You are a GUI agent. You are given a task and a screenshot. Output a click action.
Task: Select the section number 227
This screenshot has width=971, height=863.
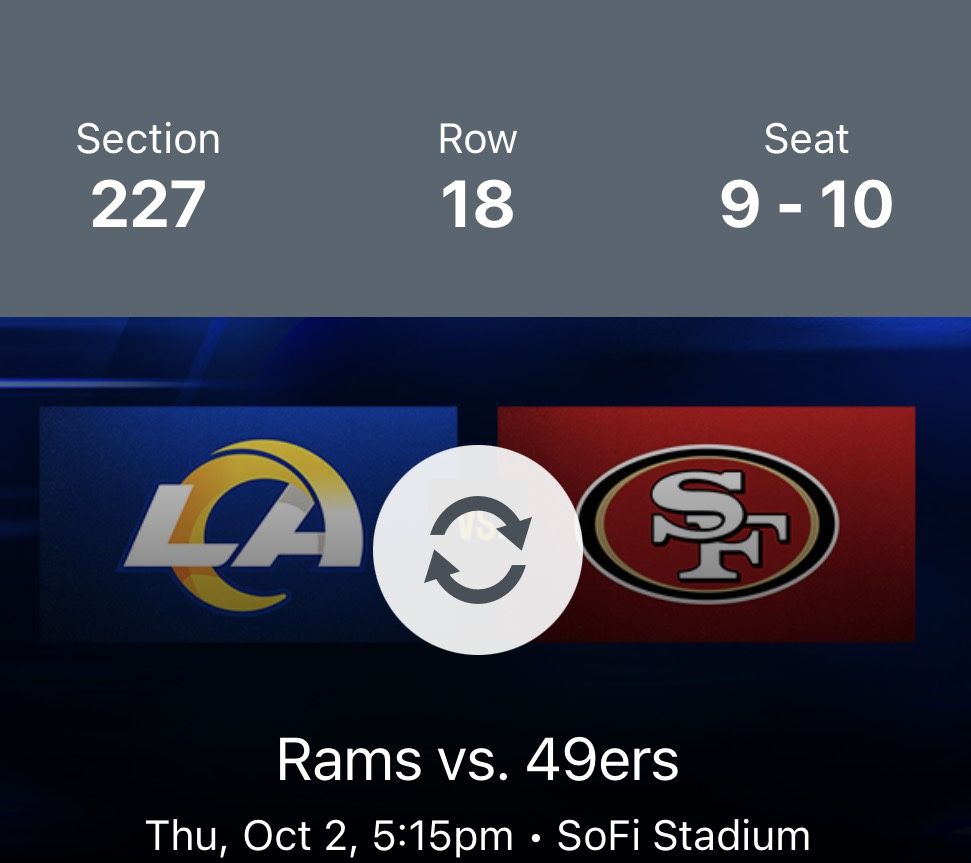[148, 204]
